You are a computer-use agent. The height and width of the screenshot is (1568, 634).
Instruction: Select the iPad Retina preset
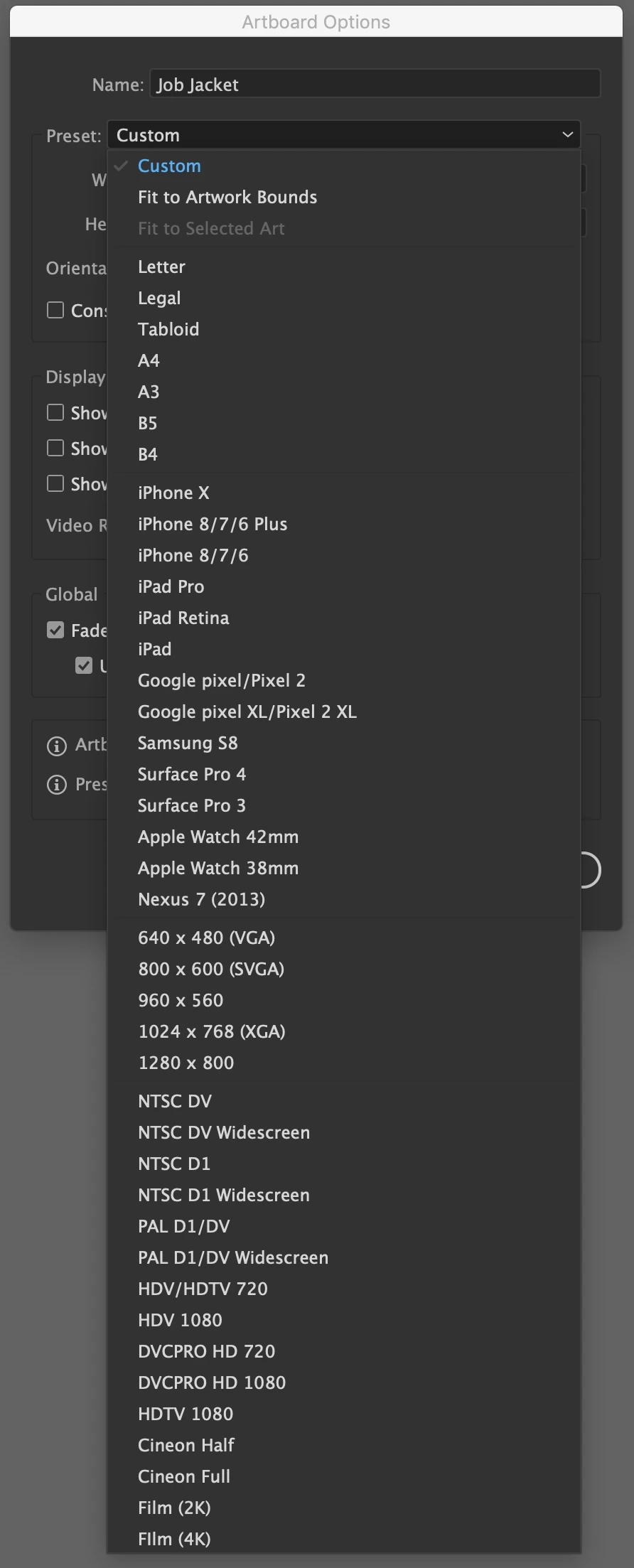pos(344,618)
